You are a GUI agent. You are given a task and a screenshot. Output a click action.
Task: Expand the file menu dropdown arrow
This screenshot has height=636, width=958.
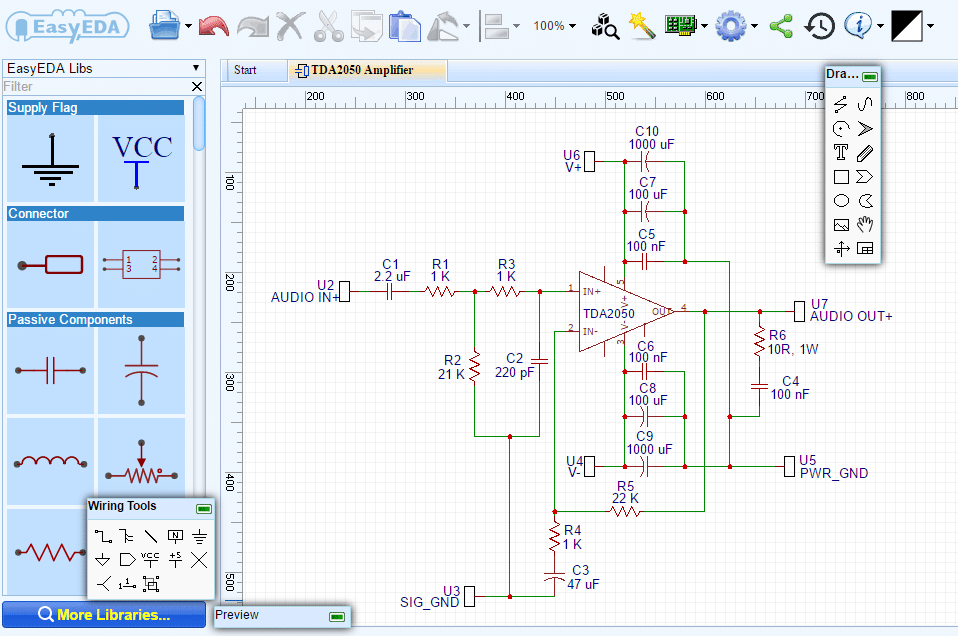pyautogui.click(x=188, y=26)
